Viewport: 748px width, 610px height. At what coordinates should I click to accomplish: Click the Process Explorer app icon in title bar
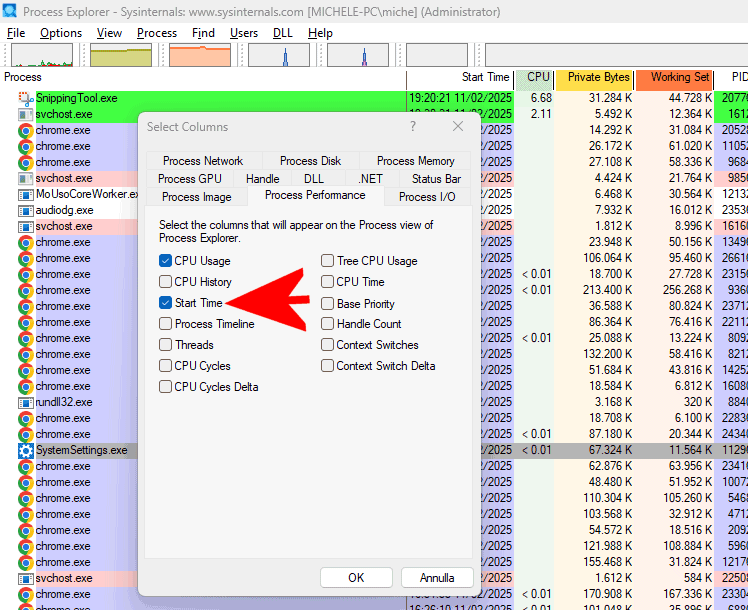tap(9, 10)
